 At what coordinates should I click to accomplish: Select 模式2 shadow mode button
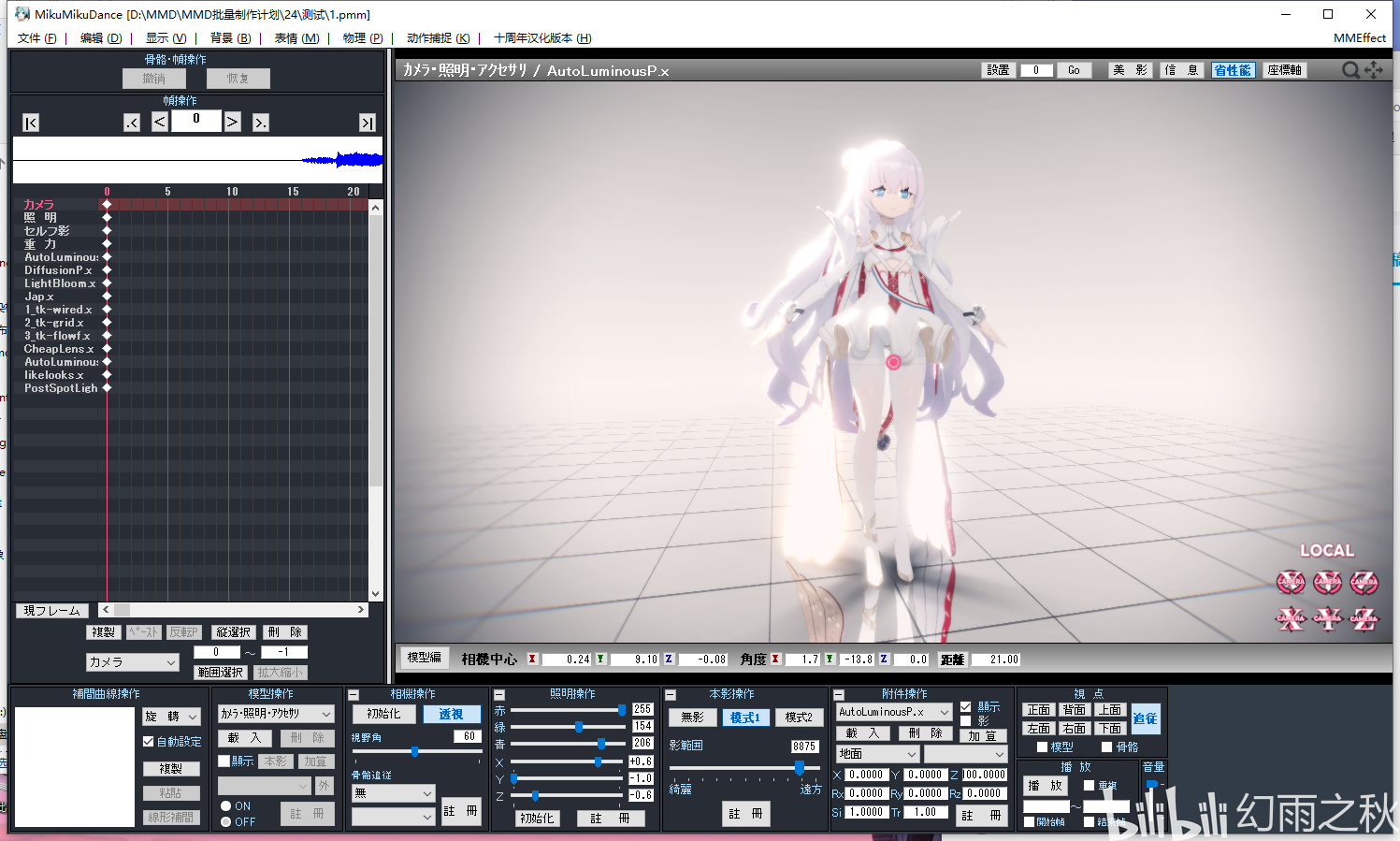[799, 718]
